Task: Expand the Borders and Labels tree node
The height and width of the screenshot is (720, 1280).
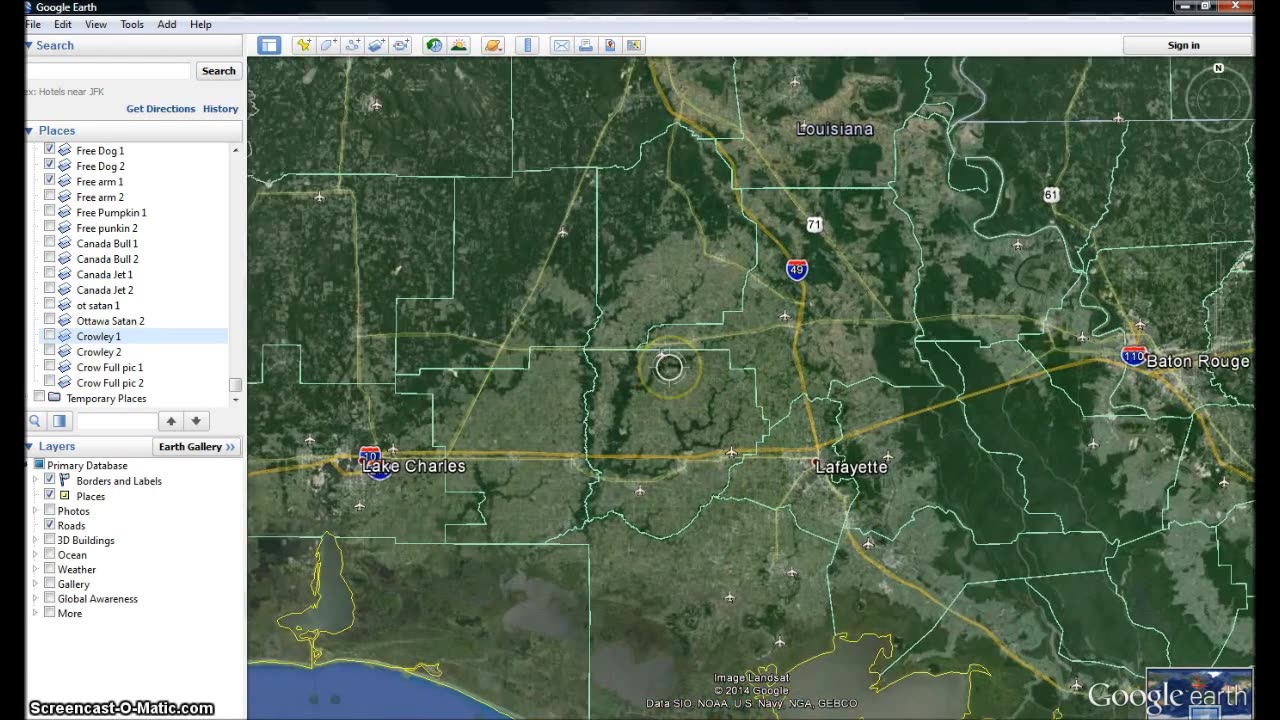Action: pos(37,480)
